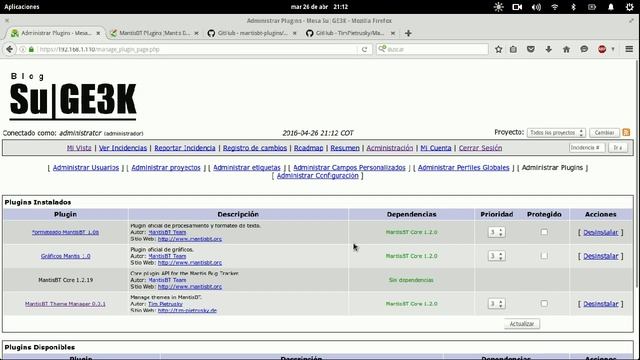Open the Reportar Incidencia link
This screenshot has height=360, width=640.
pos(184,148)
